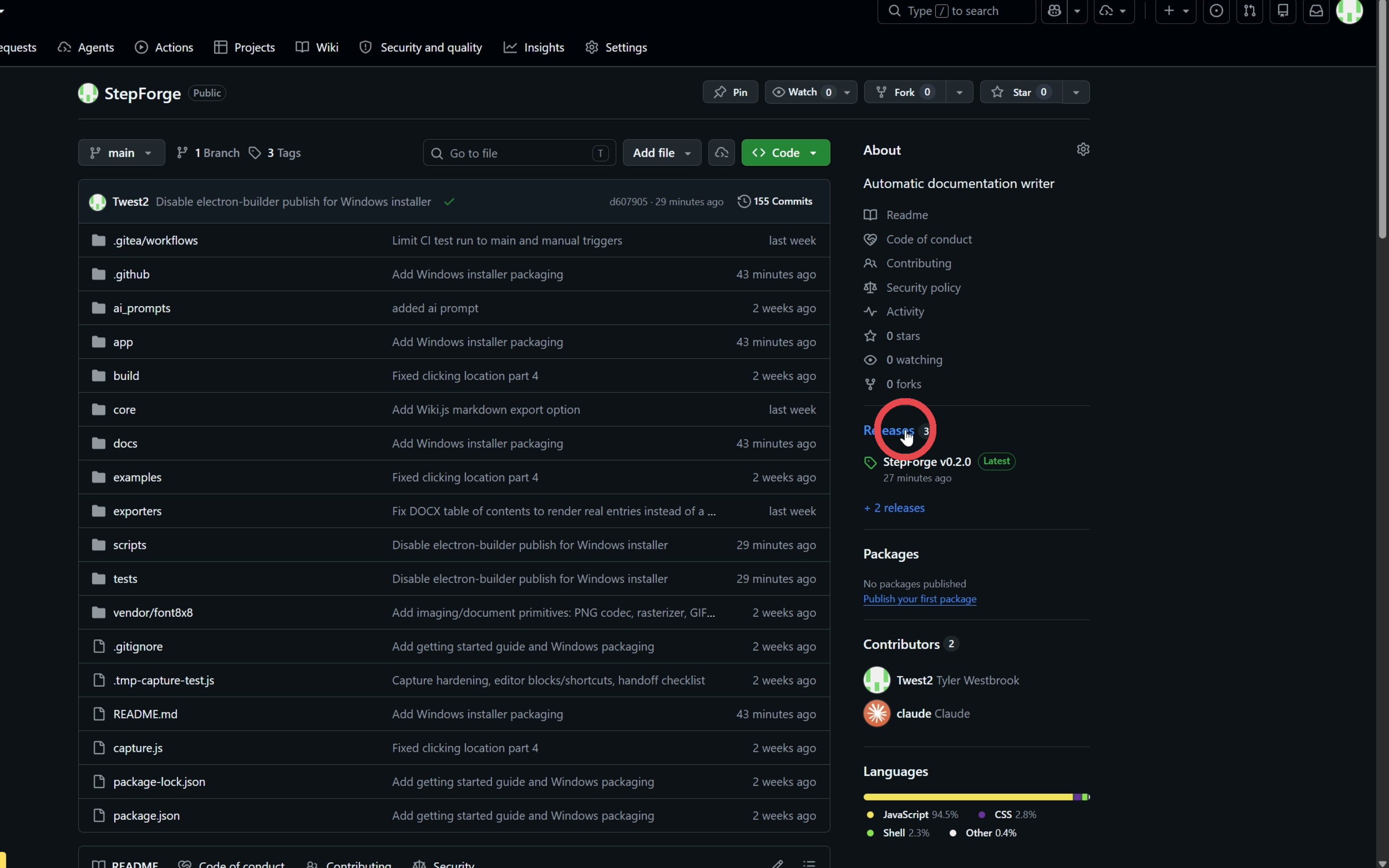This screenshot has width=1389, height=868.
Task: Open the Add file dropdown
Action: (662, 153)
